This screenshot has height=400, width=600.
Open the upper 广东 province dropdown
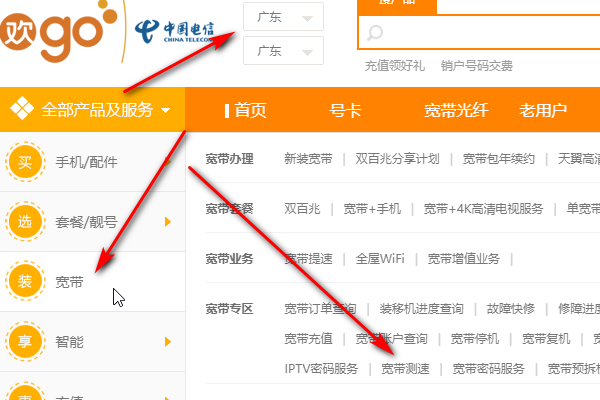(283, 16)
